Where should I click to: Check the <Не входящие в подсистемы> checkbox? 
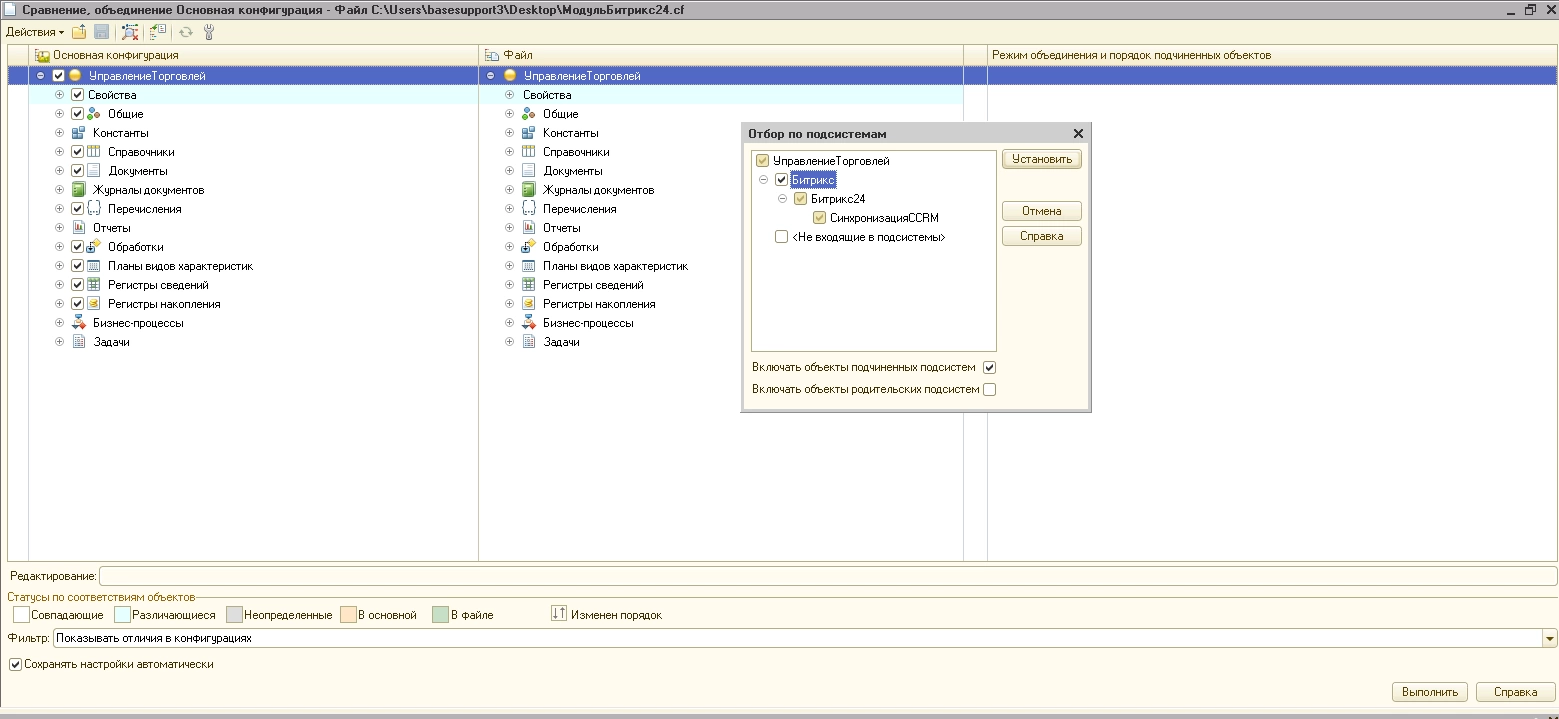[782, 237]
